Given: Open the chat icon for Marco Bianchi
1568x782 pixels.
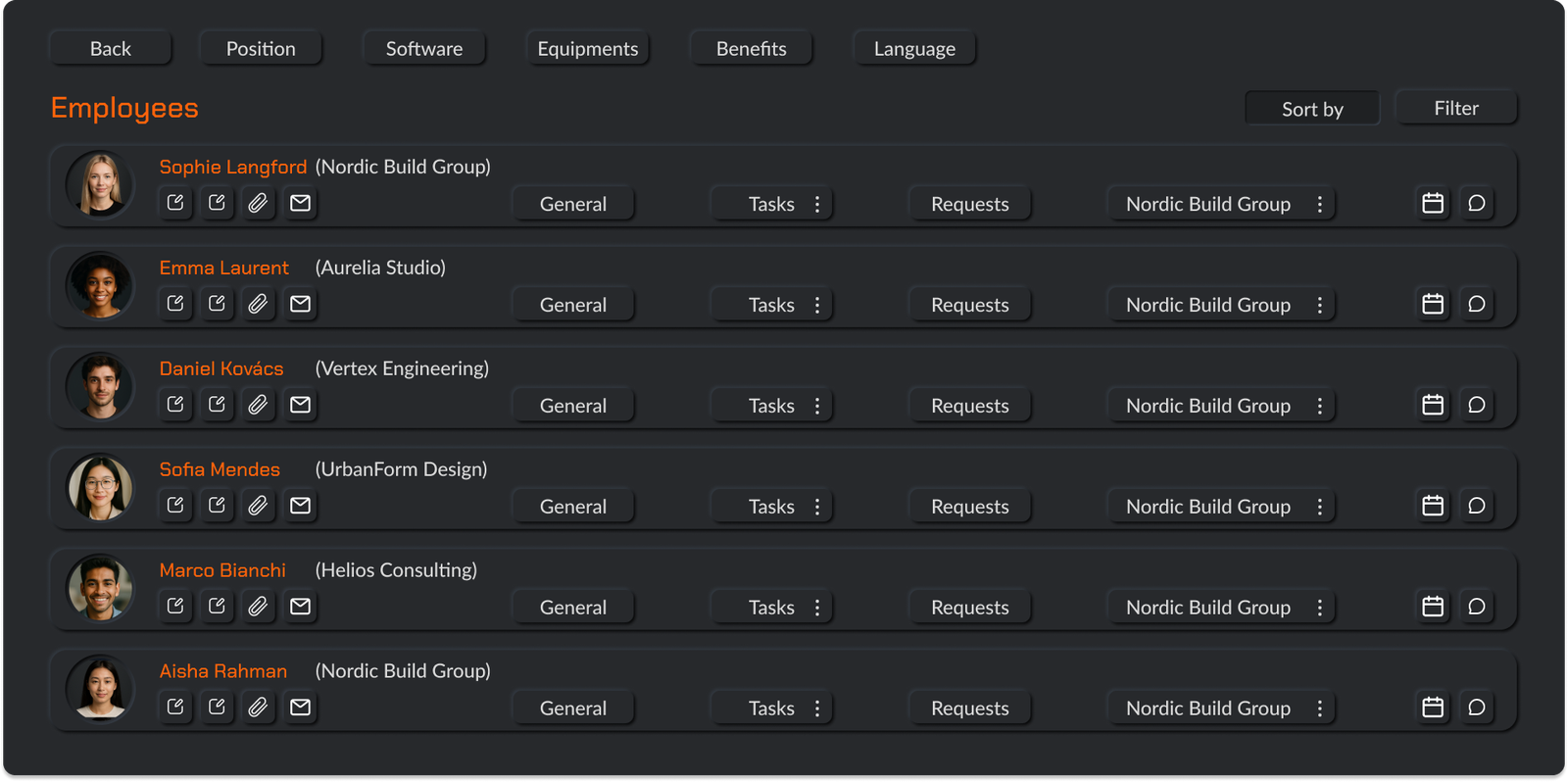Looking at the screenshot, I should coord(1477,607).
